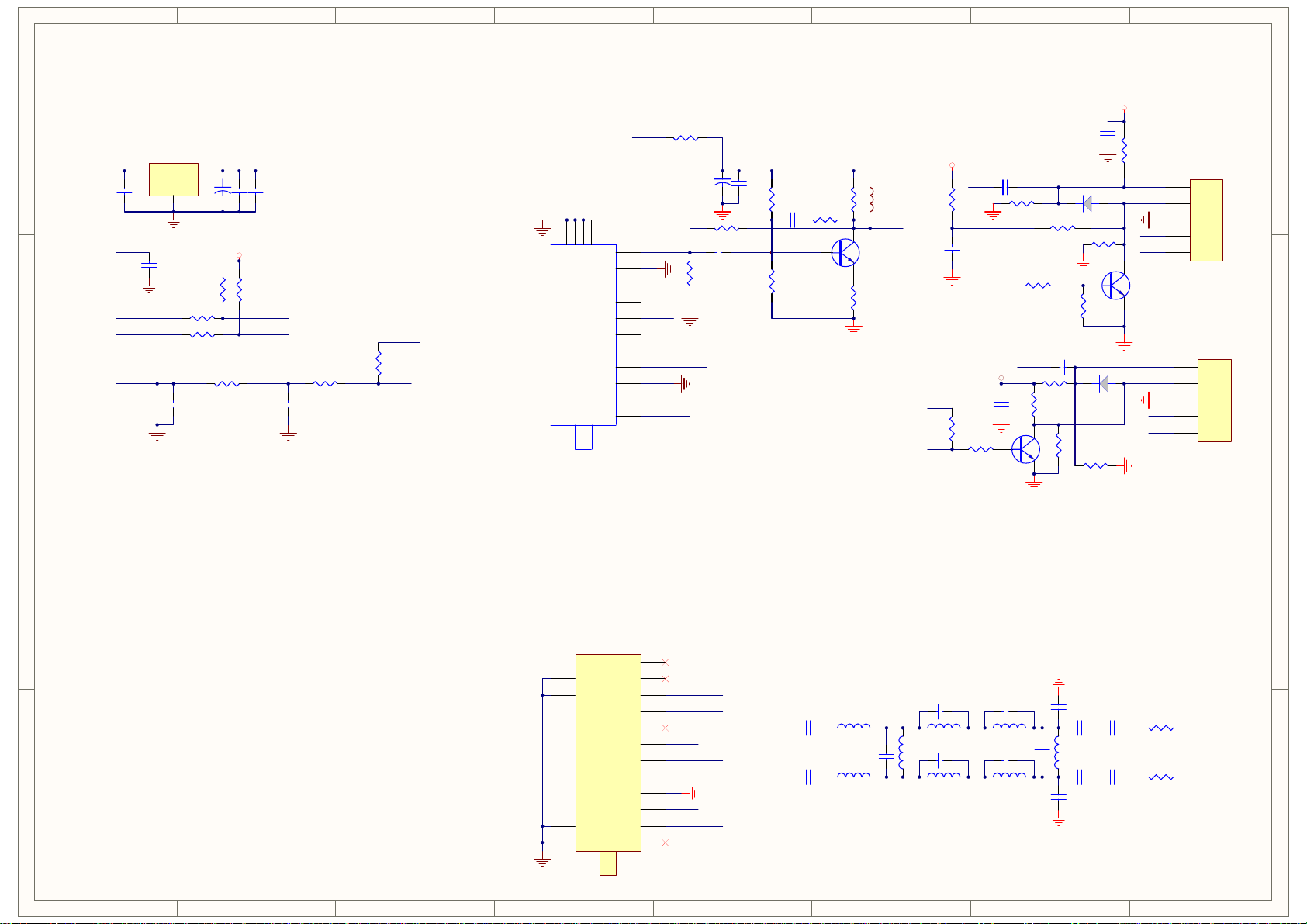The image size is (1307, 924).
Task: Click the polarized capacitor after the yellow regulator output
Action: tap(223, 190)
